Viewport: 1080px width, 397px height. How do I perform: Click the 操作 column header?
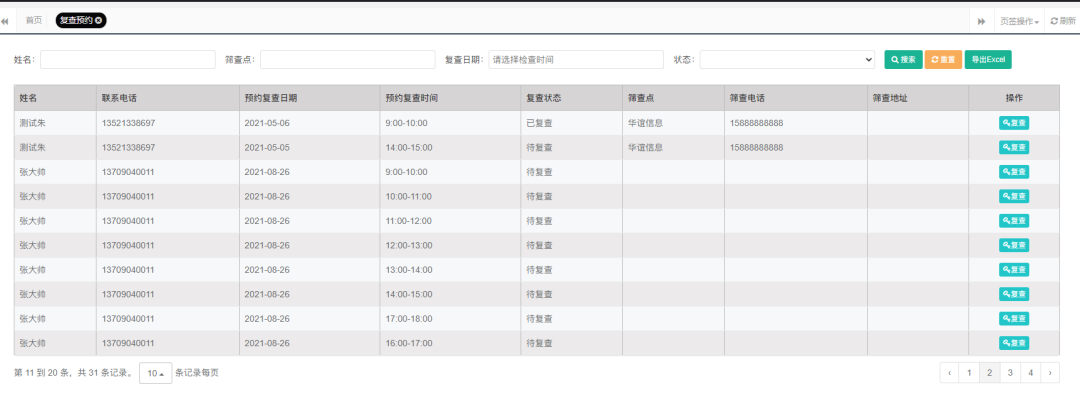coord(1014,98)
